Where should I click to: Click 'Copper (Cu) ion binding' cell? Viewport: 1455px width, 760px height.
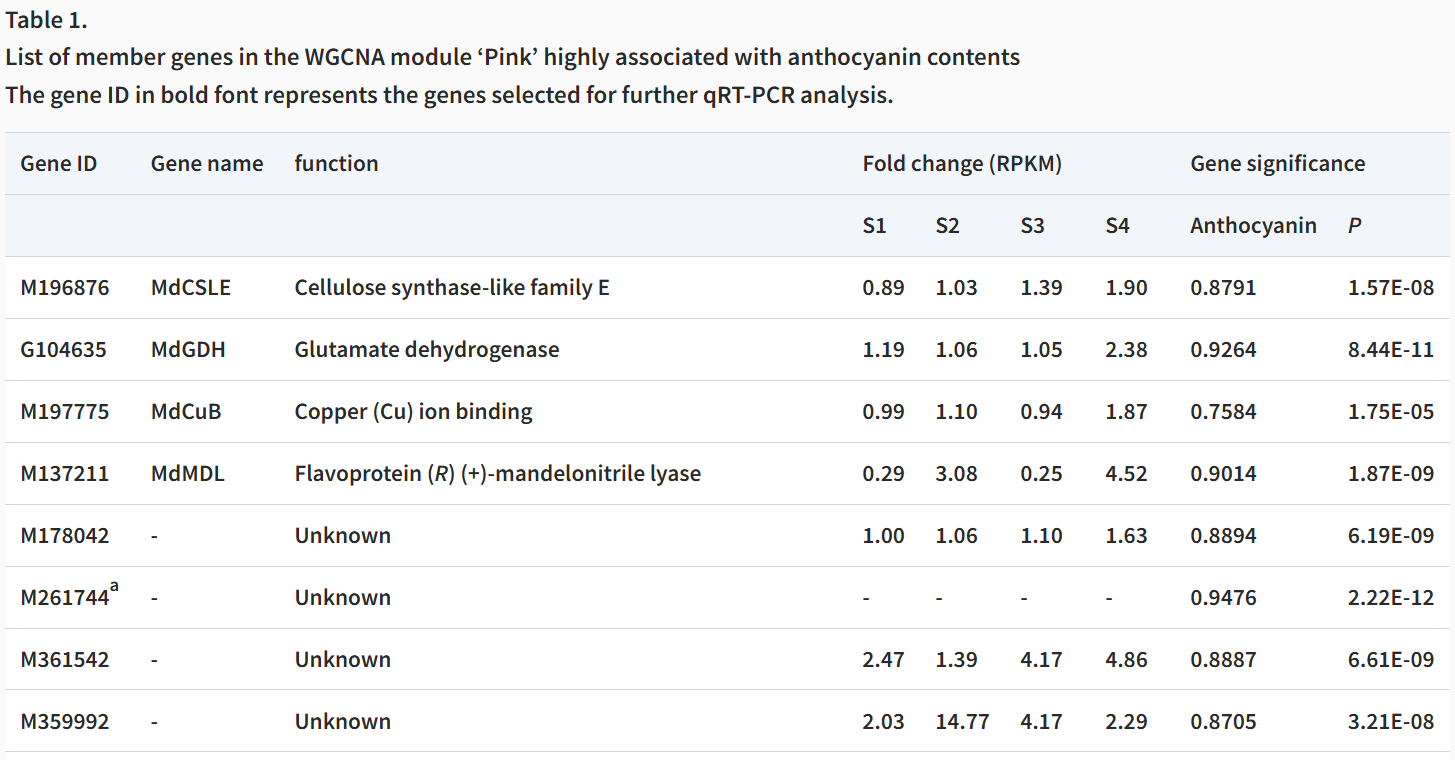[413, 412]
